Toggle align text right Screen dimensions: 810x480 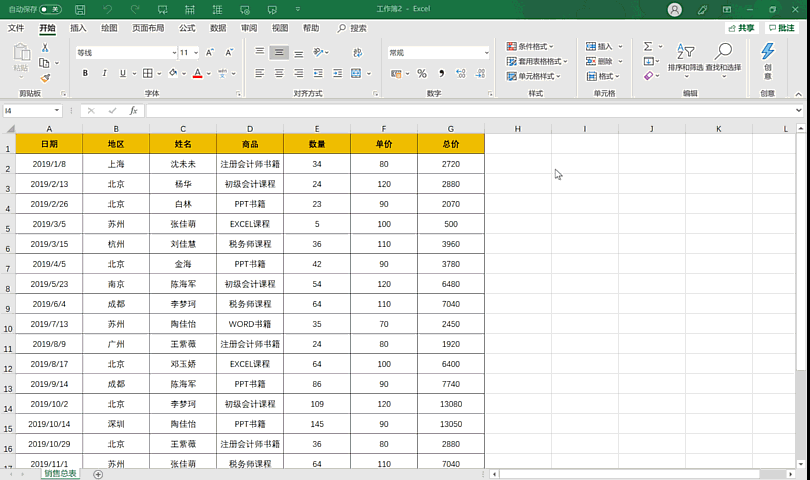point(299,73)
